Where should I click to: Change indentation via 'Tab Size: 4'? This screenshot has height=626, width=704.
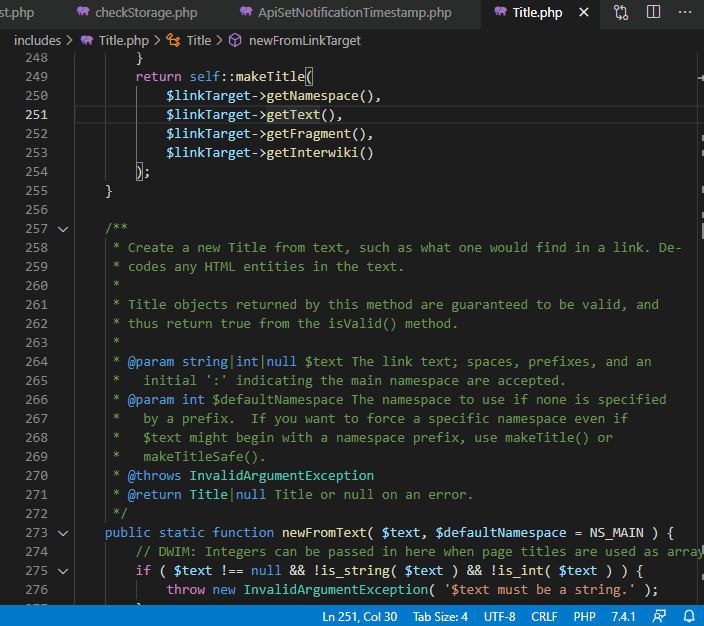[x=440, y=617]
